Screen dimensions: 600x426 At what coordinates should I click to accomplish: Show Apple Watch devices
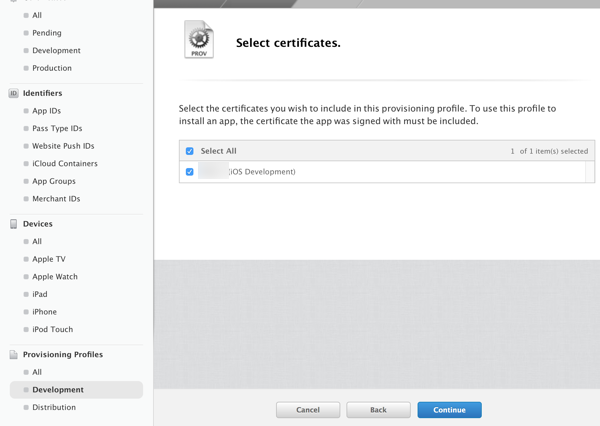pyautogui.click(x=55, y=277)
